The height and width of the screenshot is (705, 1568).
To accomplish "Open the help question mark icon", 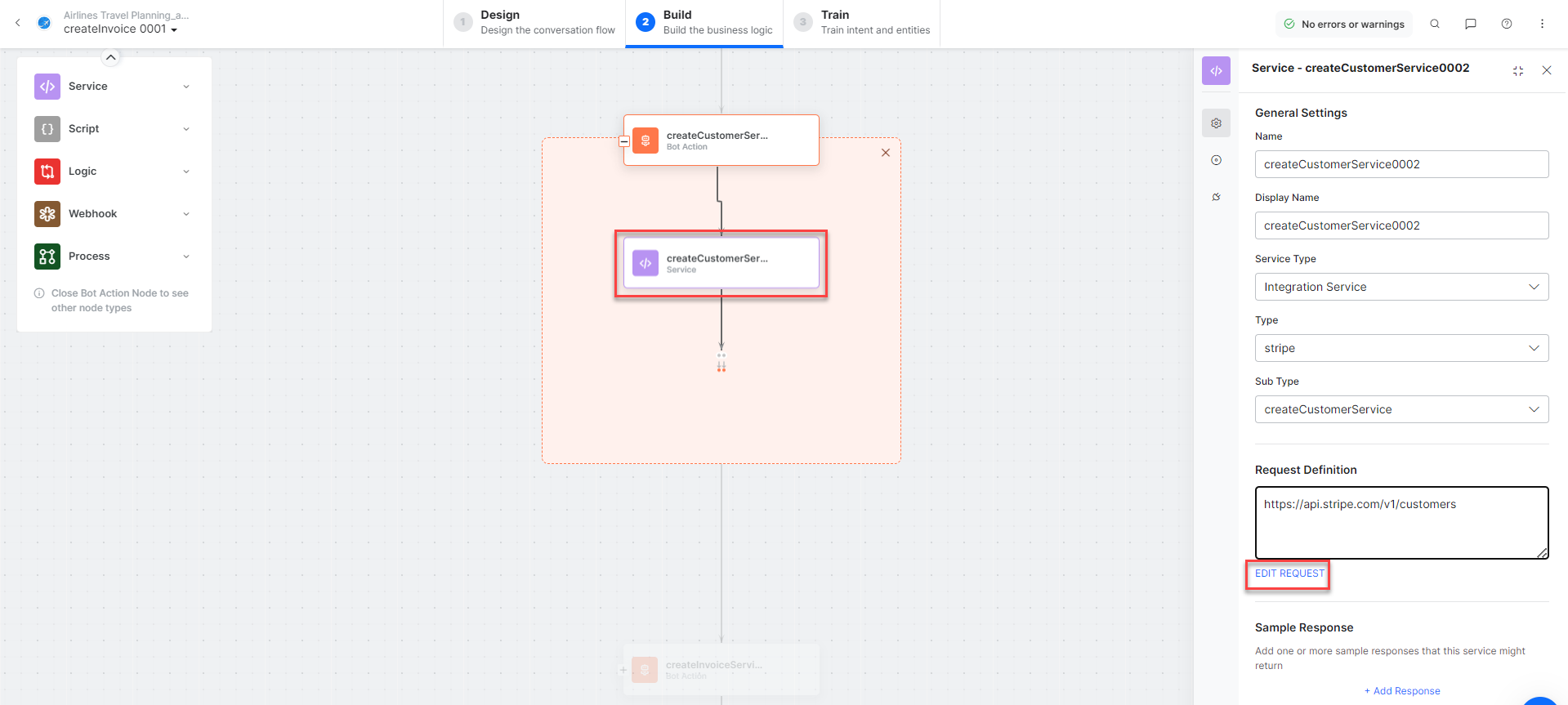I will click(x=1507, y=25).
